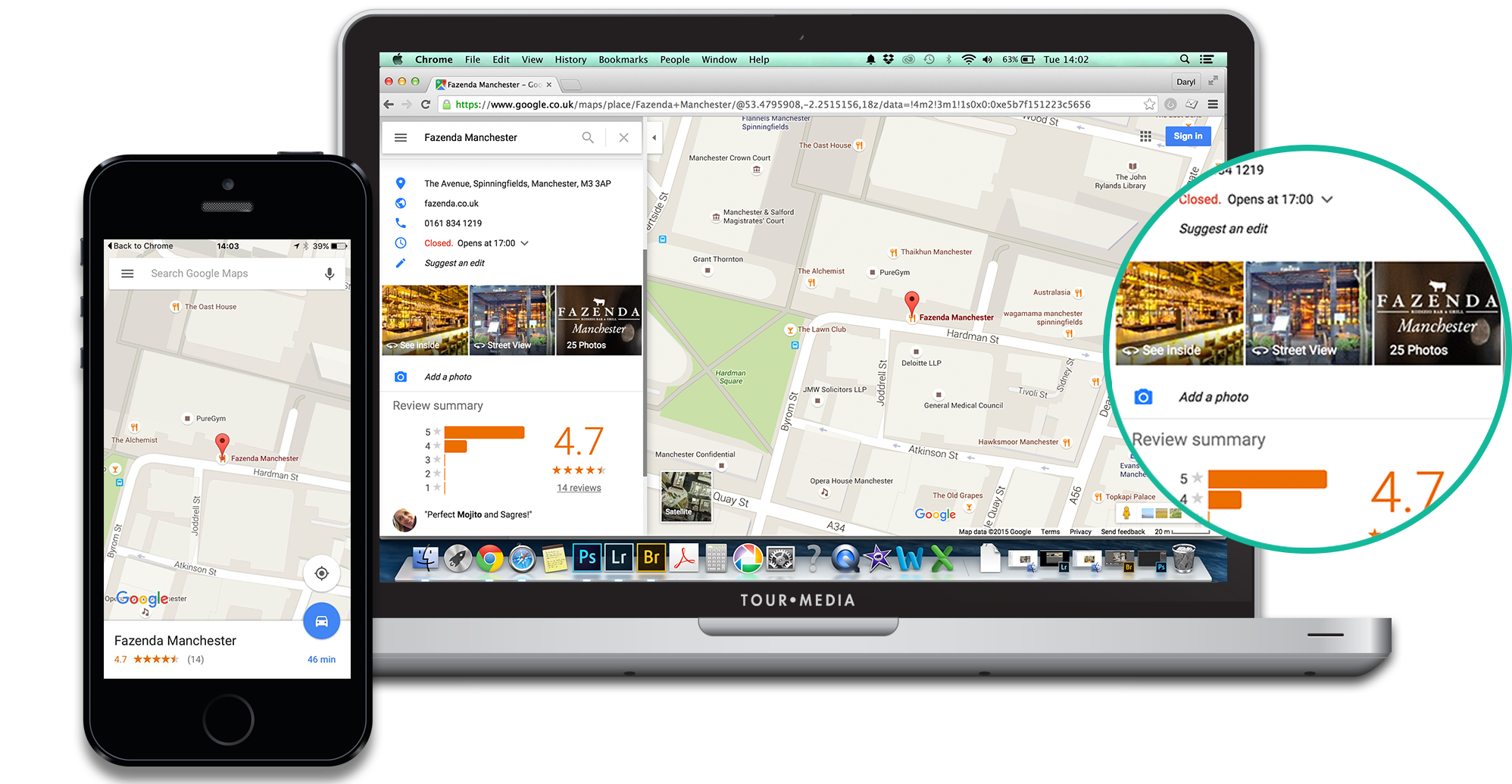Click the Google apps grid icon
This screenshot has height=784, width=1512.
1145,136
